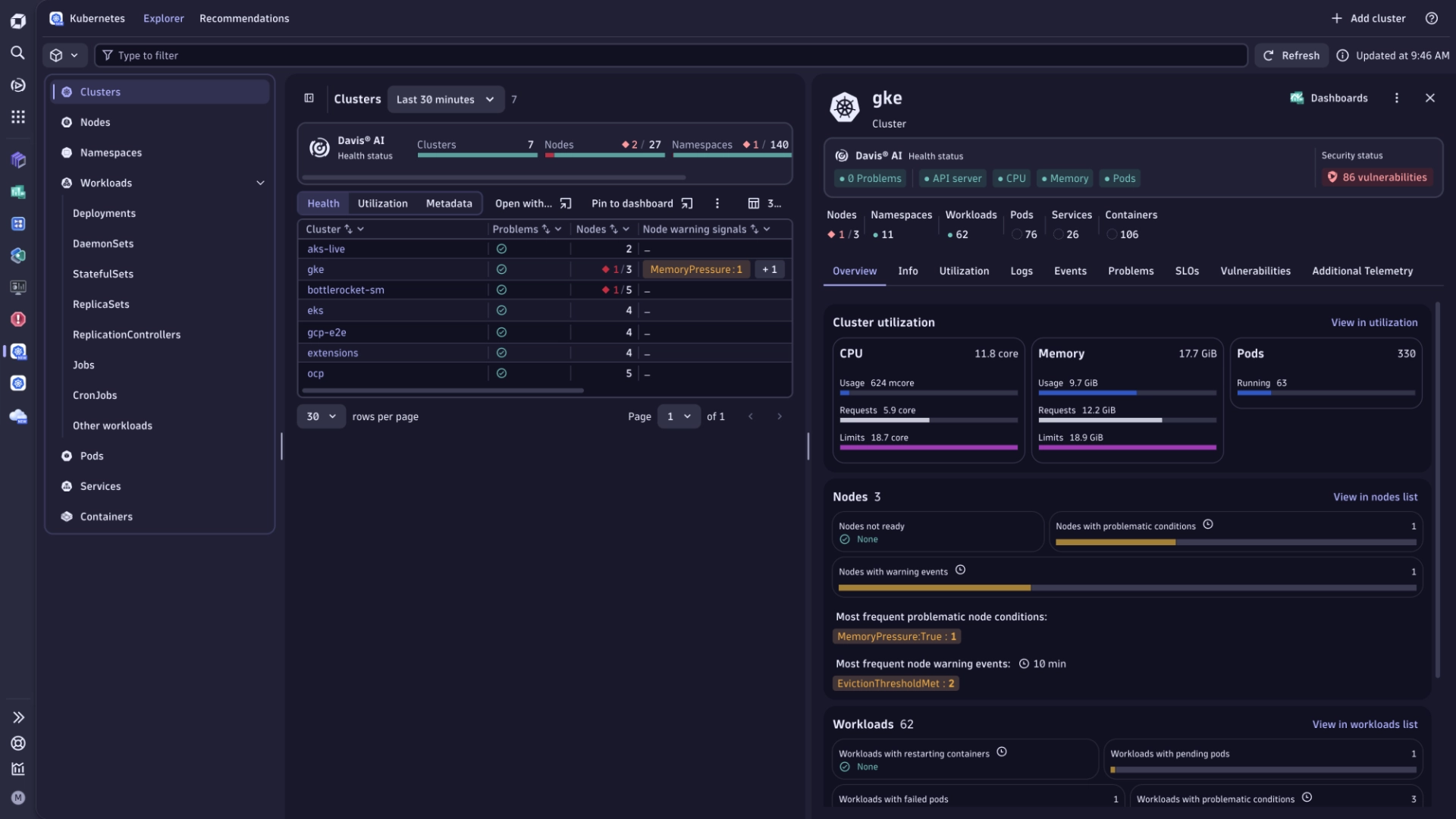Image resolution: width=1456 pixels, height=819 pixels.
Task: Select DaemonSets in the sidebar tree
Action: pos(103,243)
